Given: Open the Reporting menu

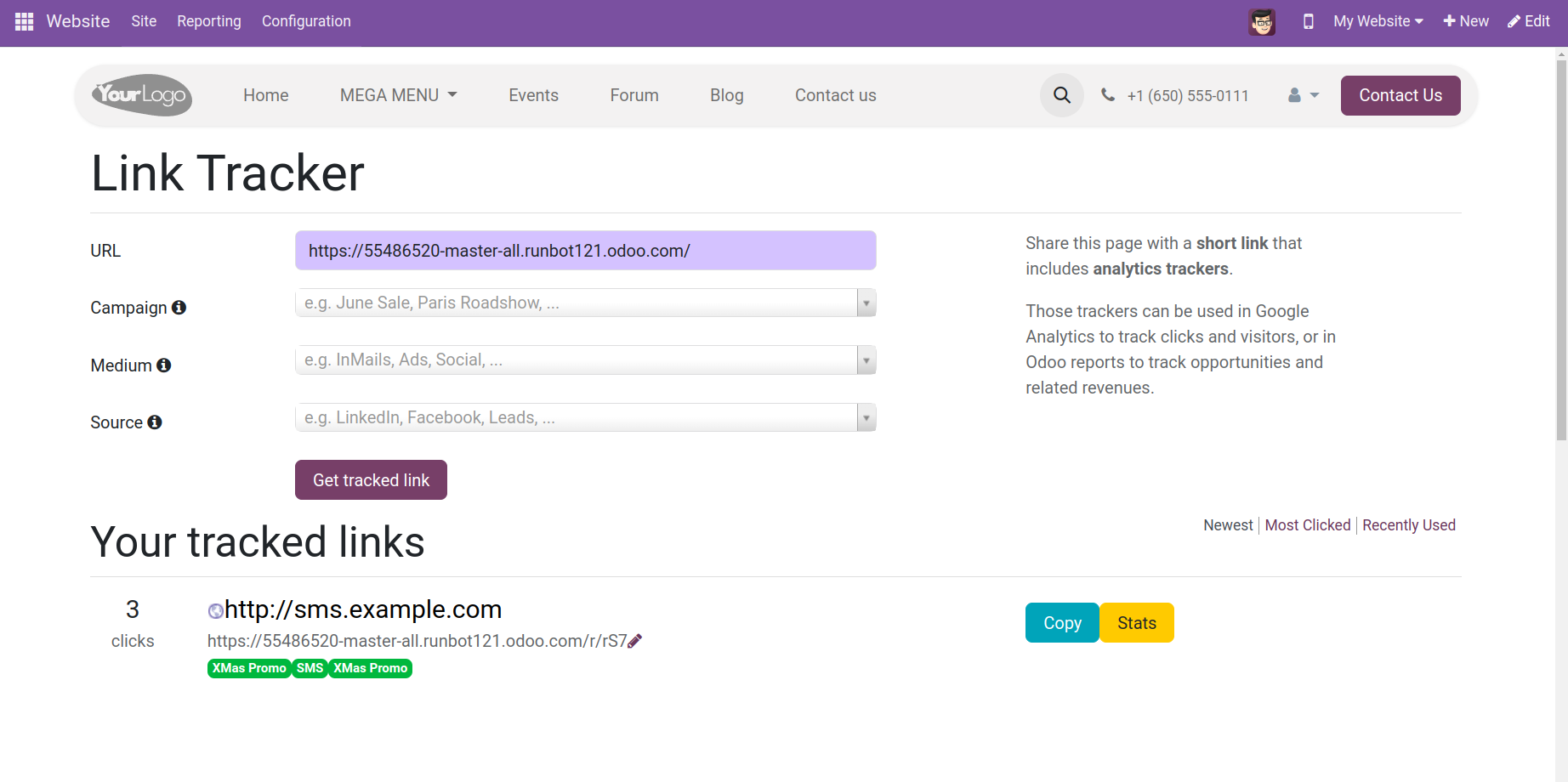Looking at the screenshot, I should tap(209, 21).
